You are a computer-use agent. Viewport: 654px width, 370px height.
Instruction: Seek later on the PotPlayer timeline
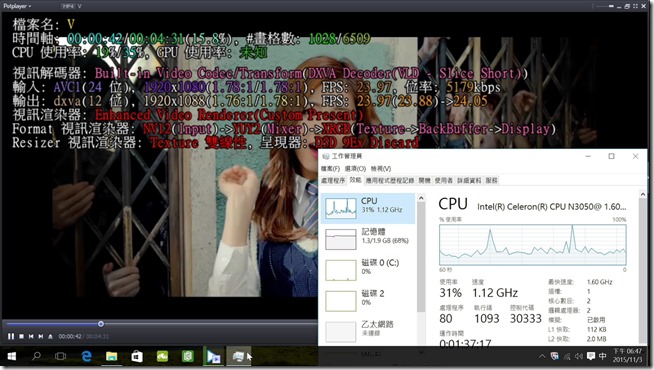pyautogui.click(x=211, y=324)
